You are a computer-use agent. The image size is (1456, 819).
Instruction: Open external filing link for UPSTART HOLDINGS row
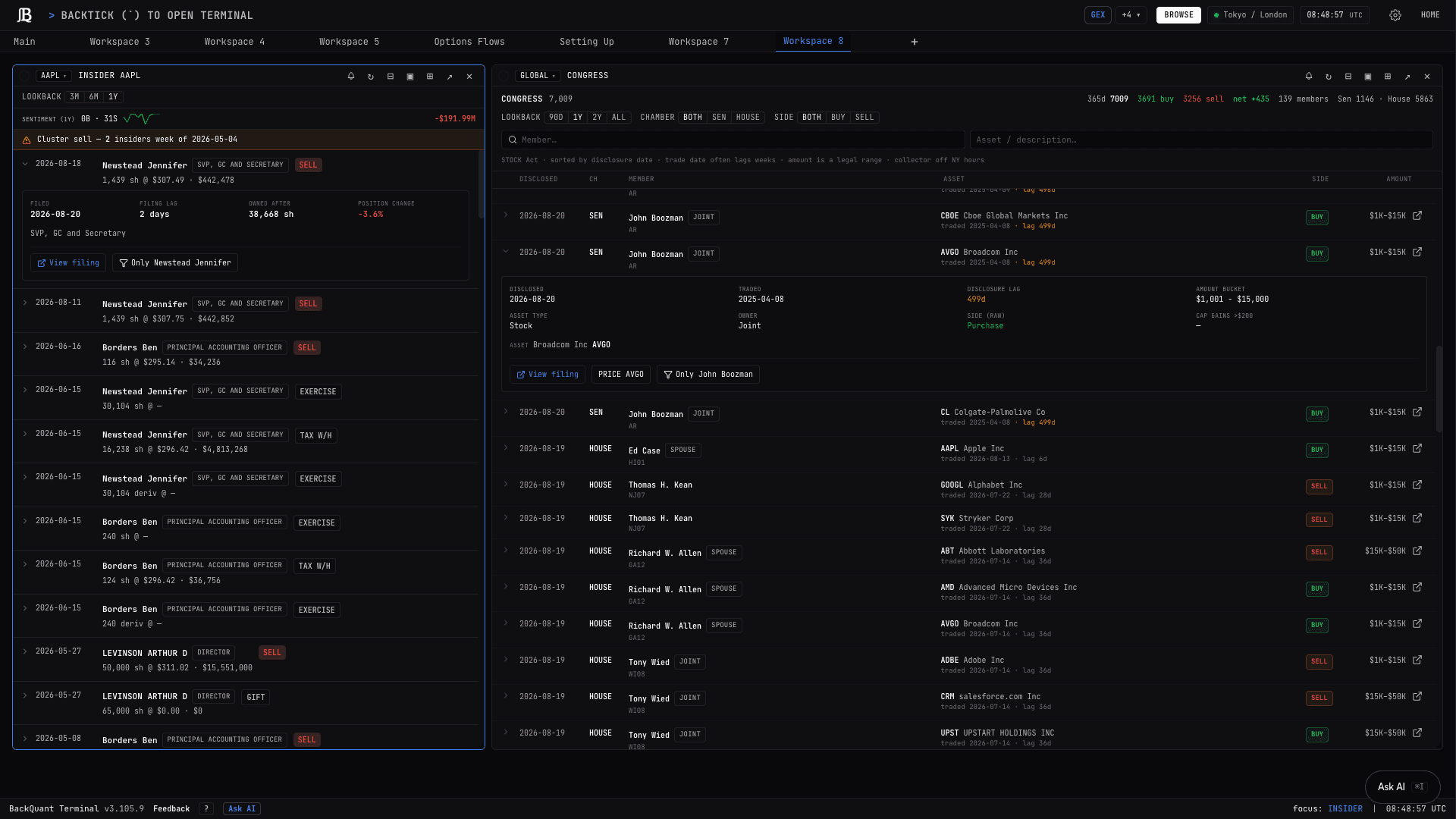(1417, 733)
